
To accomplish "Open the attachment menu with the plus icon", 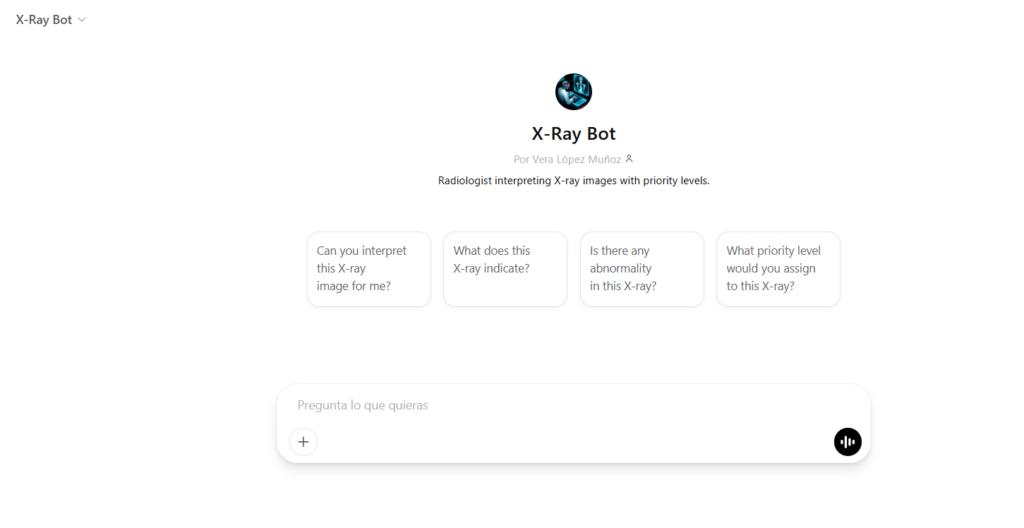I will tap(304, 442).
